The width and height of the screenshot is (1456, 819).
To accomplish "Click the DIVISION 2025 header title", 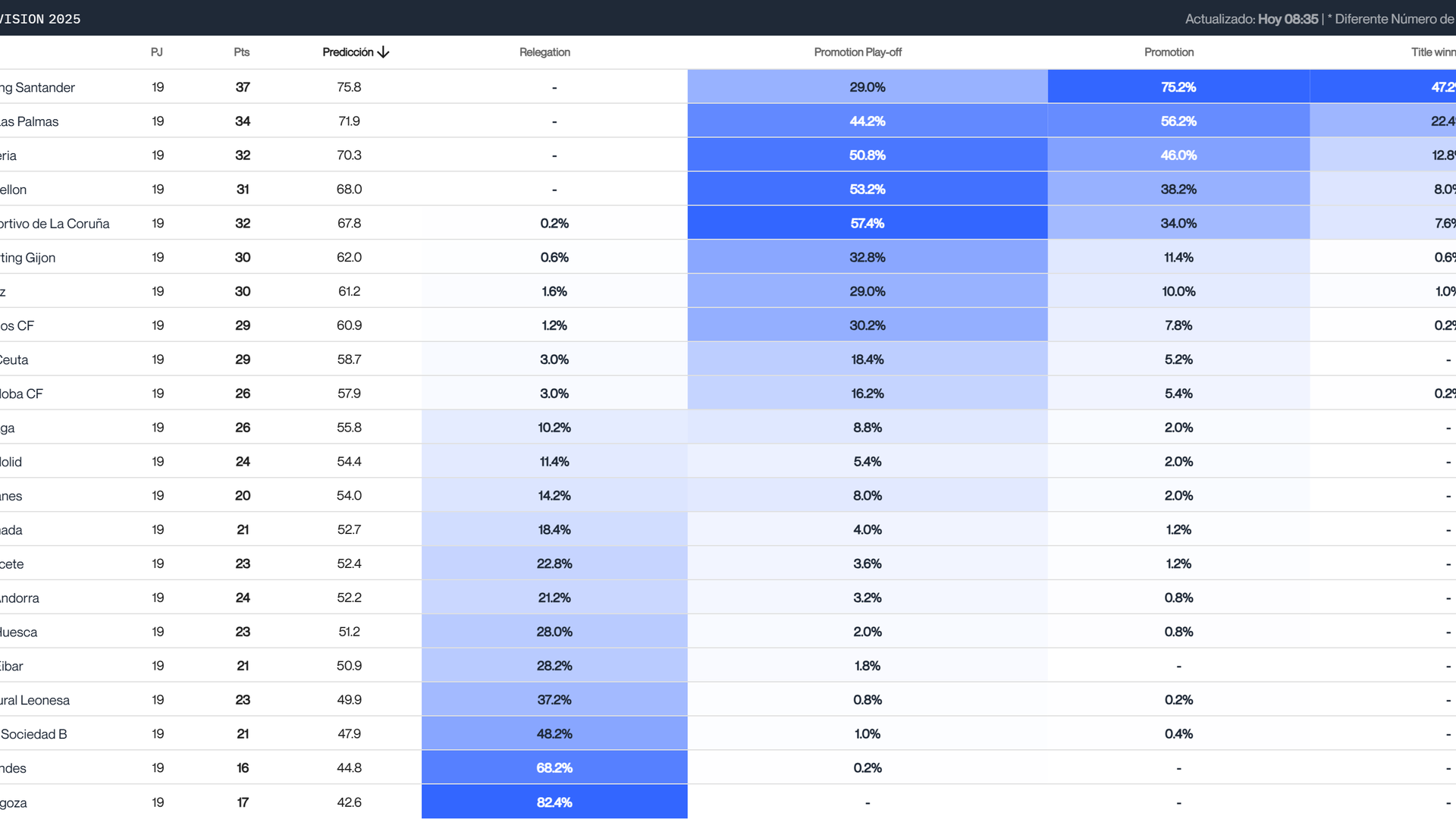I will (39, 18).
